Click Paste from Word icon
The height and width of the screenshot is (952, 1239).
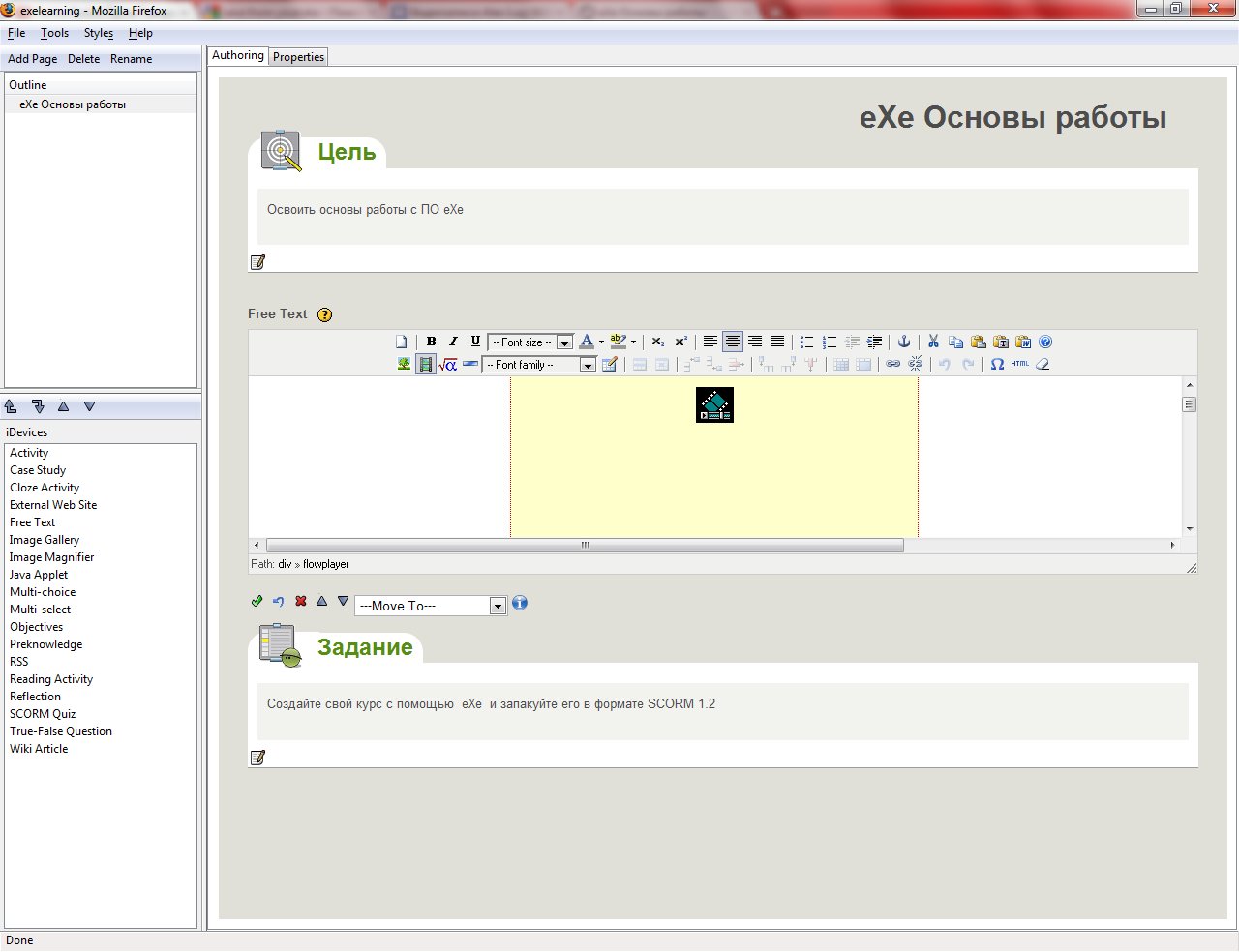coord(1023,342)
